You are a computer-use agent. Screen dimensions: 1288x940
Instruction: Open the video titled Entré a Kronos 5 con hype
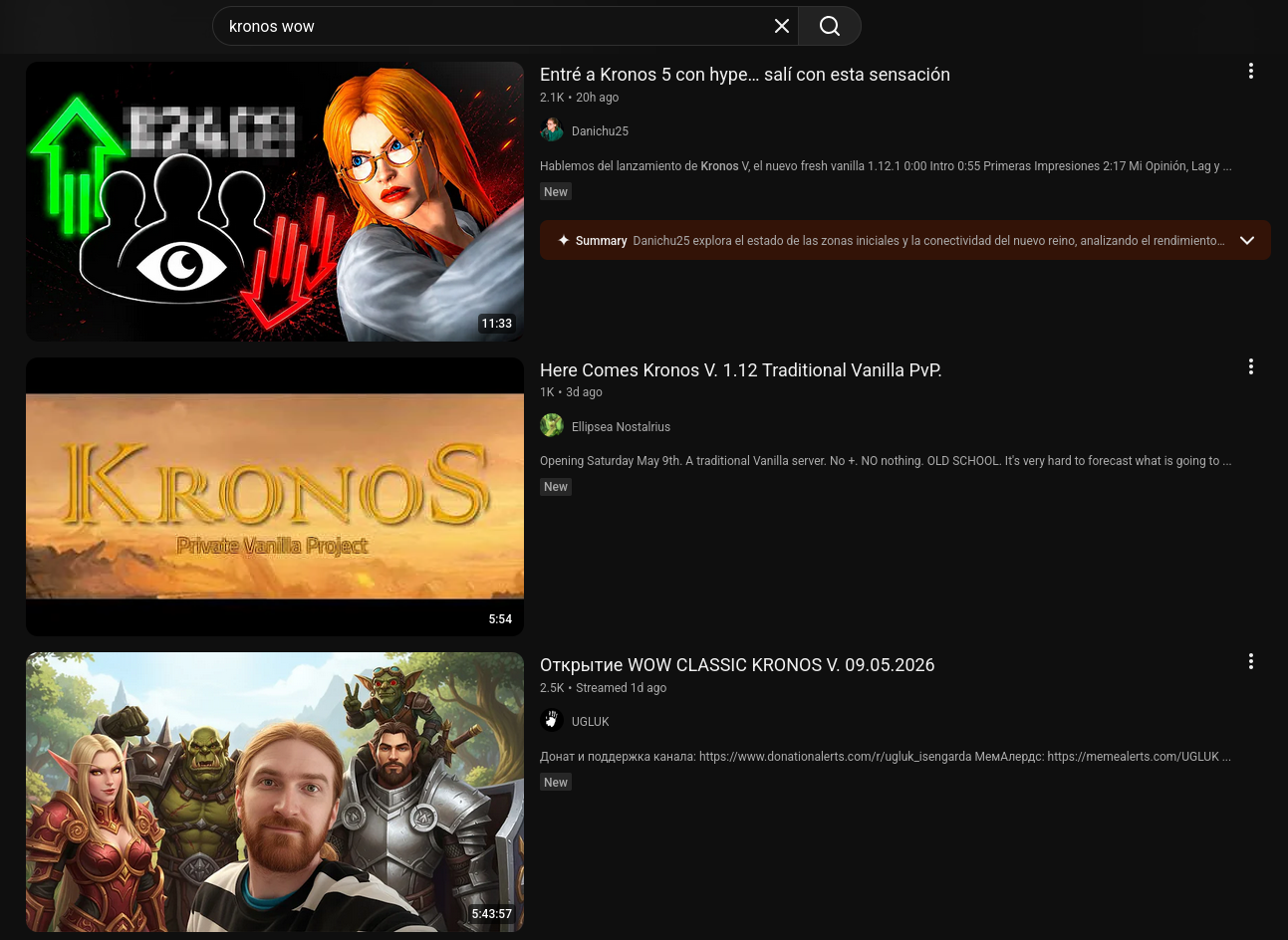[745, 75]
